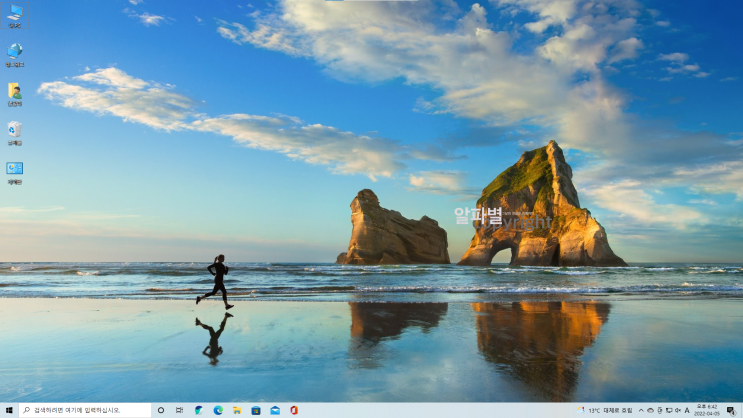
Task: Open Cortana from the taskbar
Action: coord(161,410)
